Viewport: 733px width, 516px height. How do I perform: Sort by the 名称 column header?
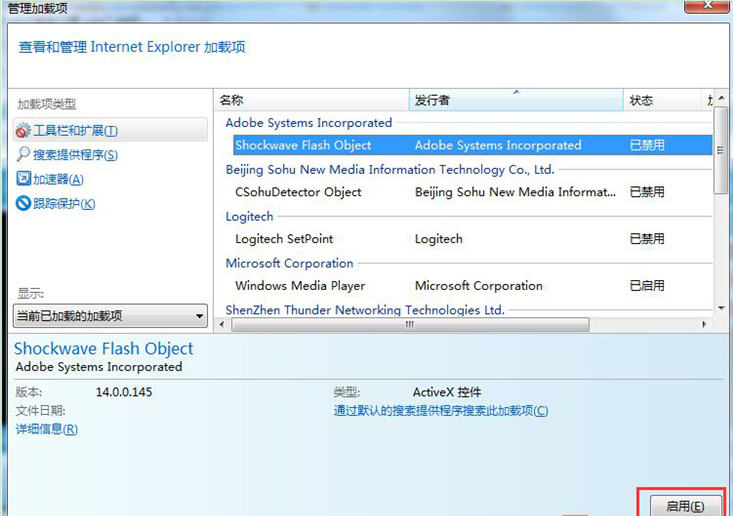(x=312, y=100)
